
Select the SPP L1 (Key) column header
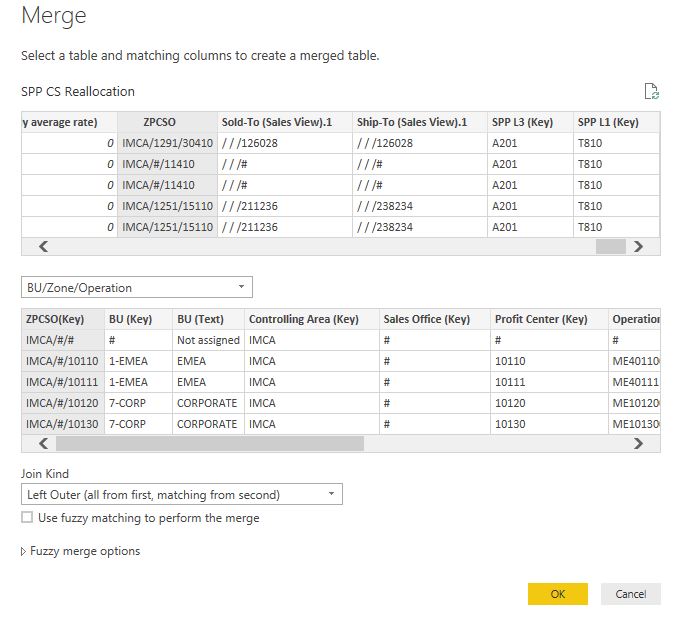pos(617,122)
